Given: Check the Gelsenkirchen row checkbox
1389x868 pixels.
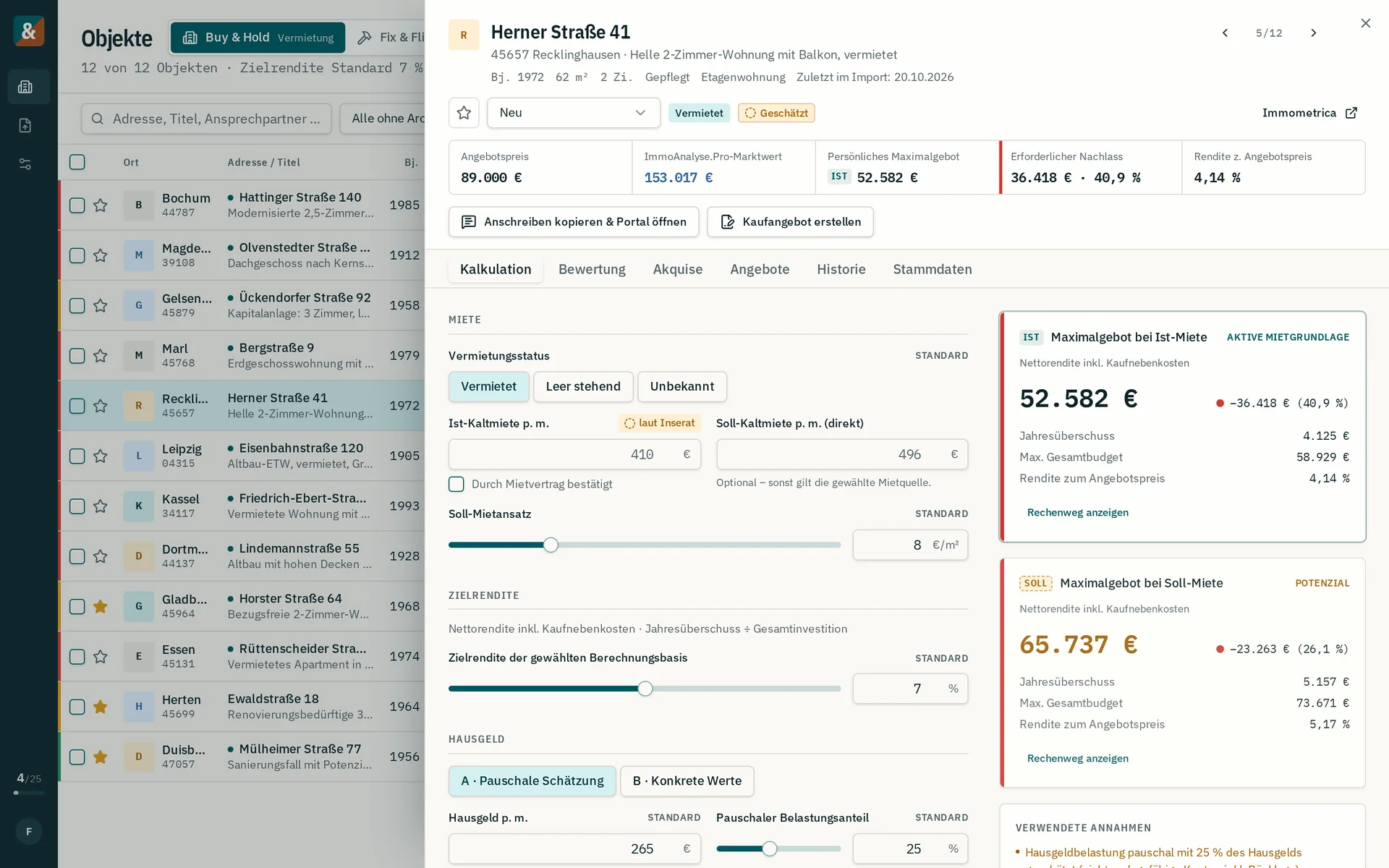Looking at the screenshot, I should [x=77, y=305].
